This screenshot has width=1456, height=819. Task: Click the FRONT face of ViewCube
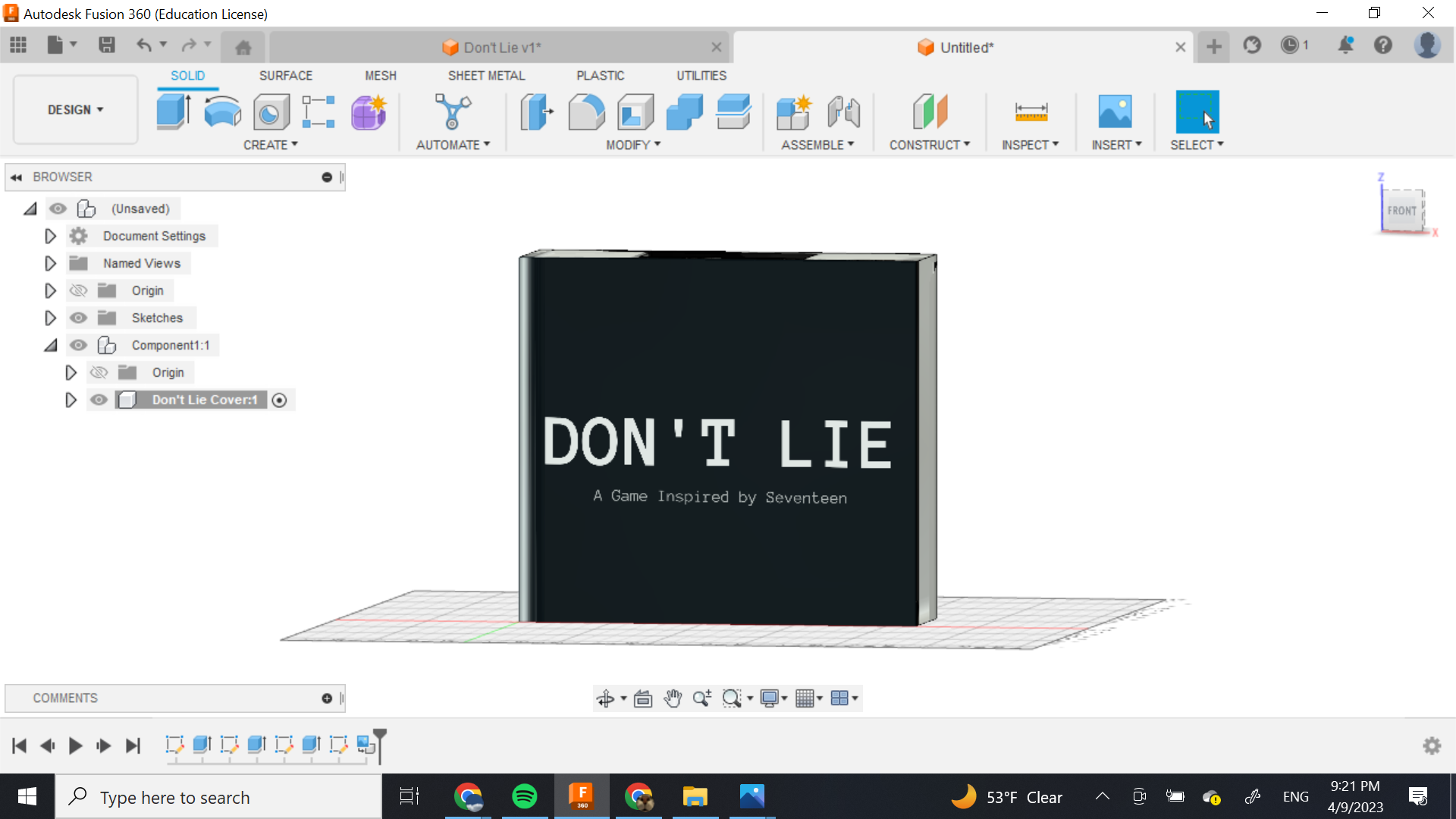tap(1401, 211)
